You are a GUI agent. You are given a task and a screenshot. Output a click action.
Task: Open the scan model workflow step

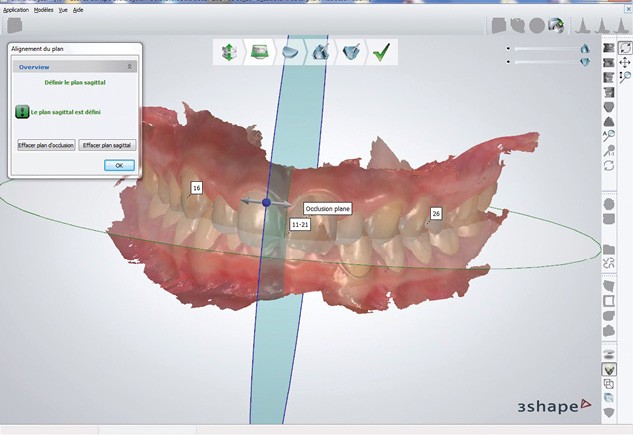pyautogui.click(x=260, y=52)
